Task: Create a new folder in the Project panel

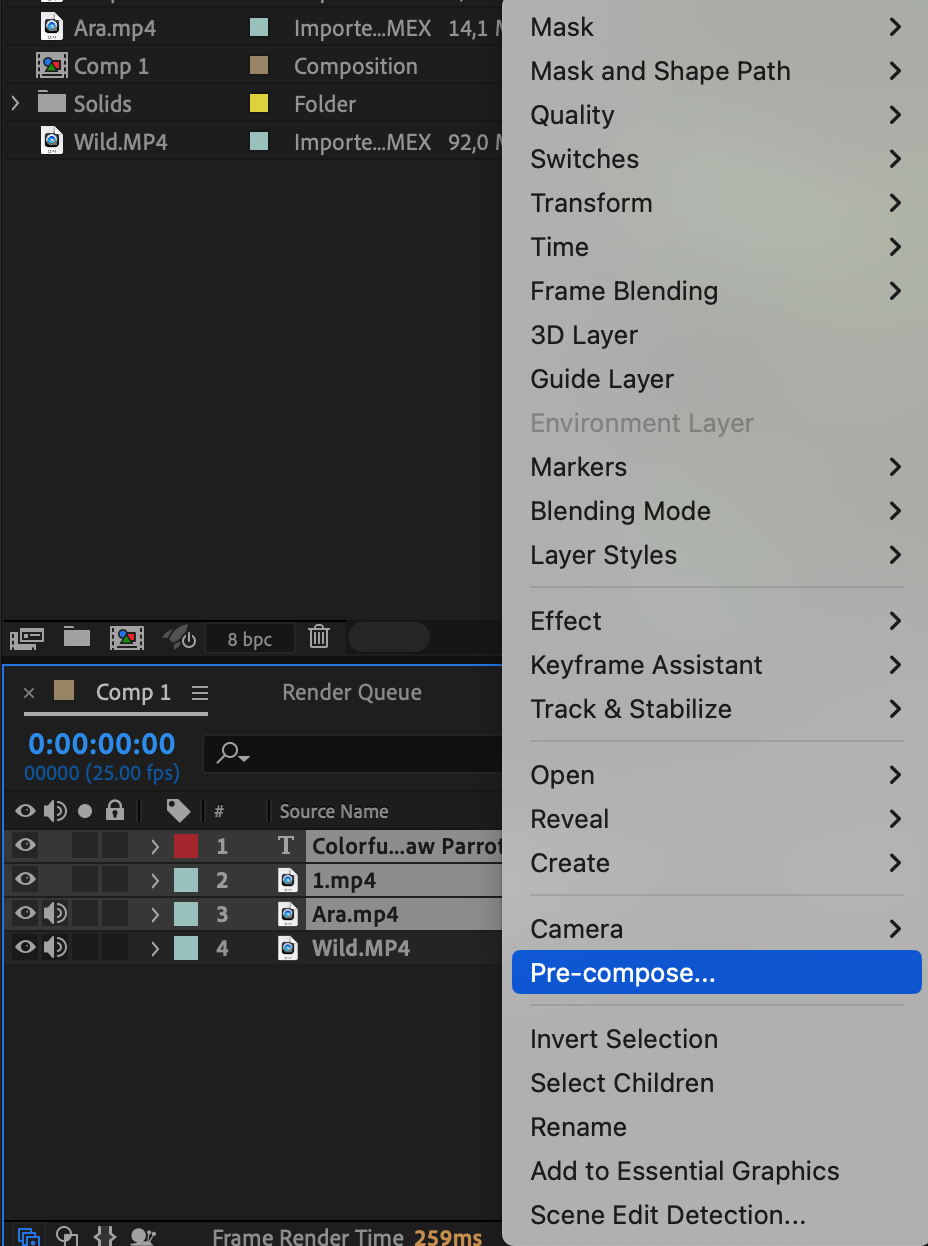Action: [x=77, y=637]
